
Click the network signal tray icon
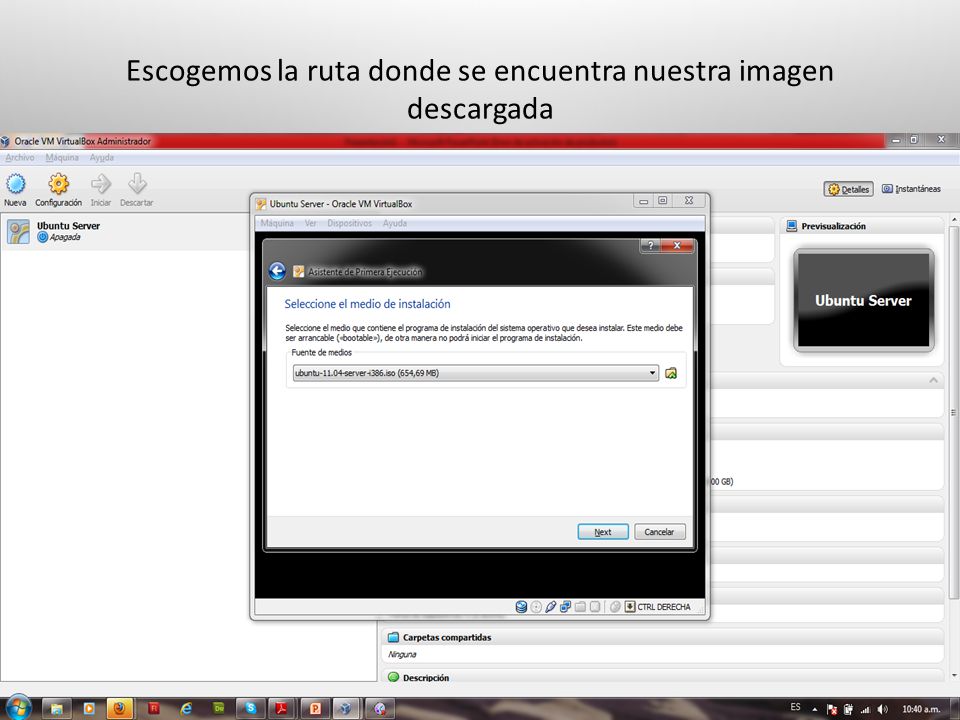coord(865,709)
